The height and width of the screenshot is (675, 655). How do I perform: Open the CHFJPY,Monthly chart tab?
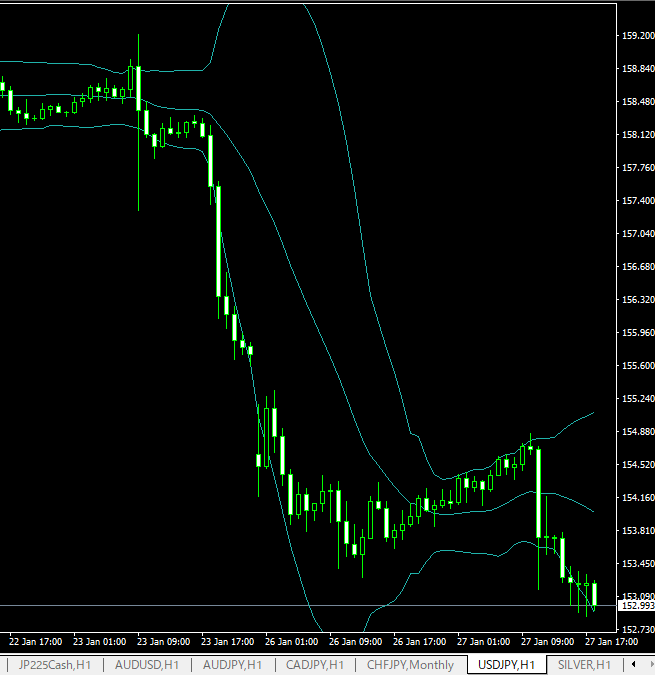(x=410, y=664)
